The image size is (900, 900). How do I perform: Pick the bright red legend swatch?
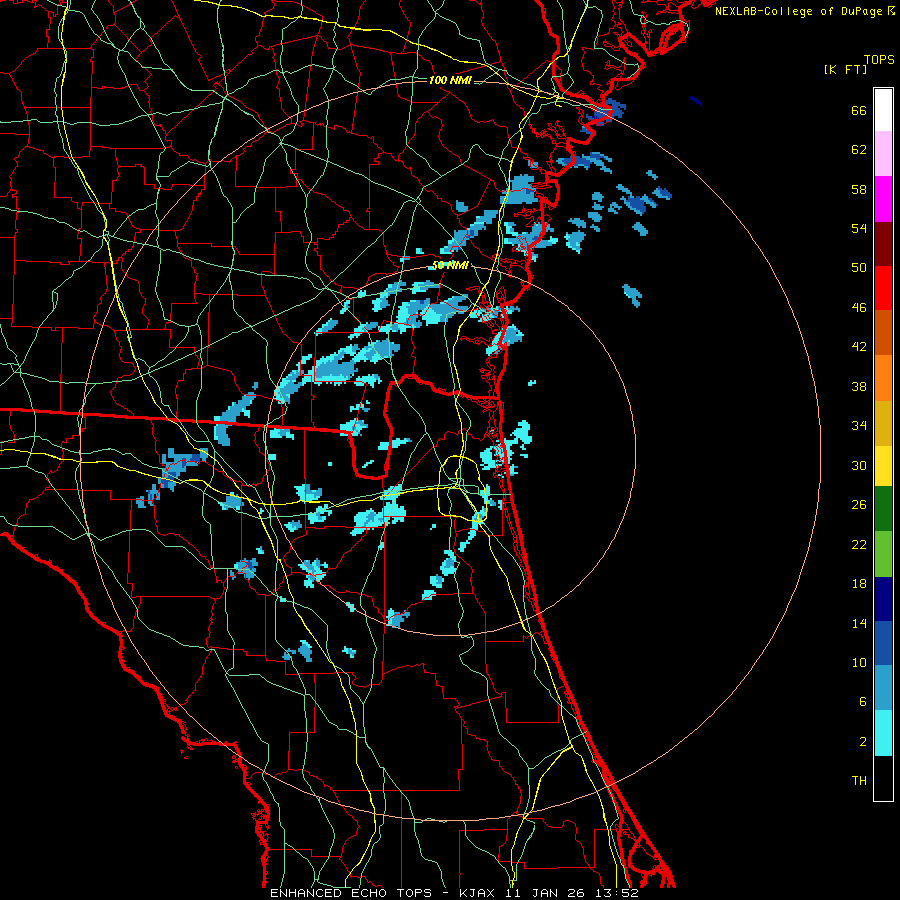click(883, 288)
